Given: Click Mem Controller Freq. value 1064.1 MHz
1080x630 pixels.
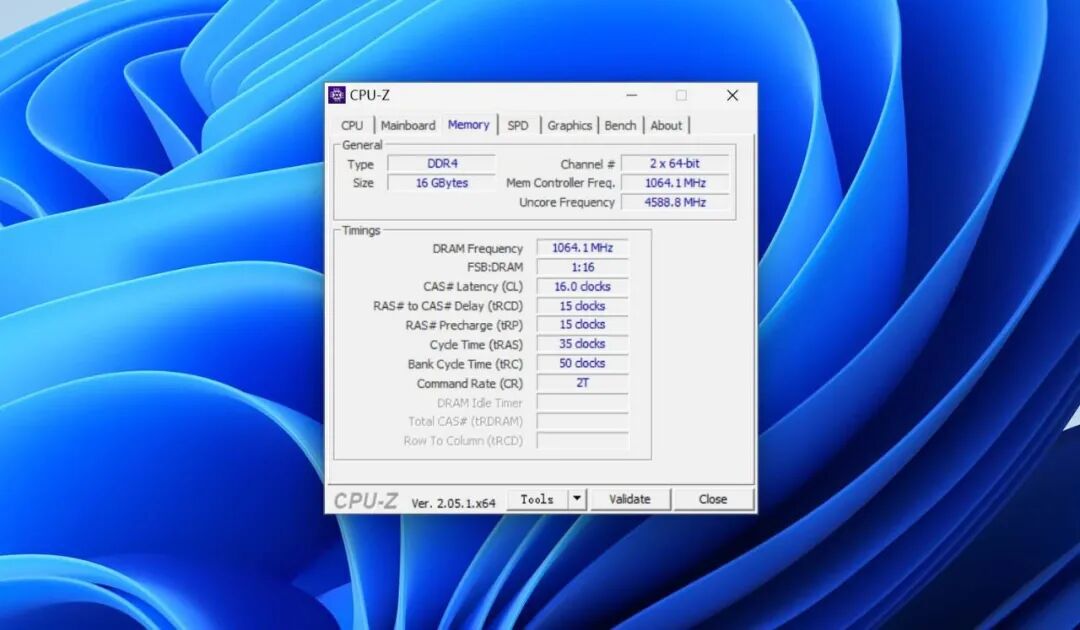Looking at the screenshot, I should 674,183.
